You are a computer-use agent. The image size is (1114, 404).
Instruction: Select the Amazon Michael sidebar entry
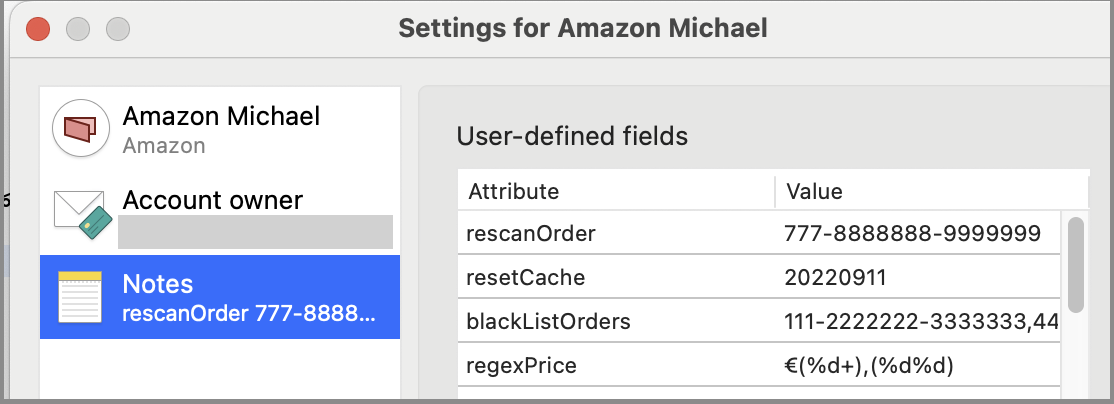220,129
